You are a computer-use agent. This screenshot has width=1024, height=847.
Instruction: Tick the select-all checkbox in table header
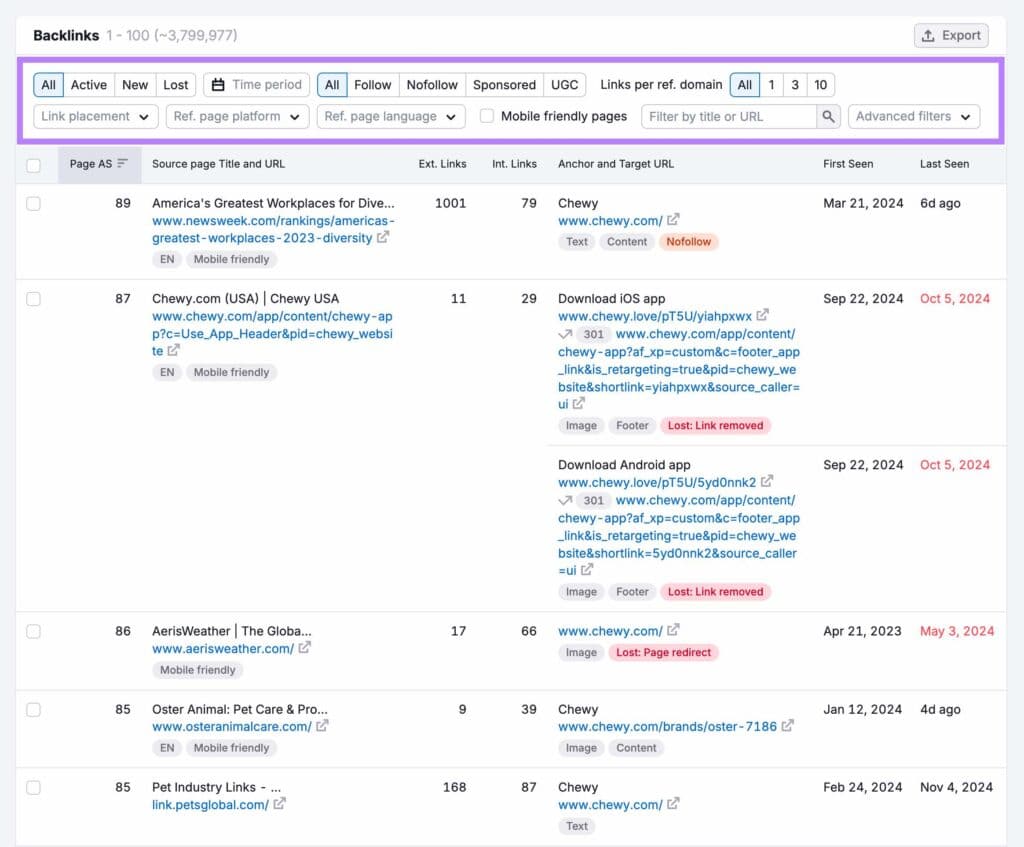(x=34, y=165)
